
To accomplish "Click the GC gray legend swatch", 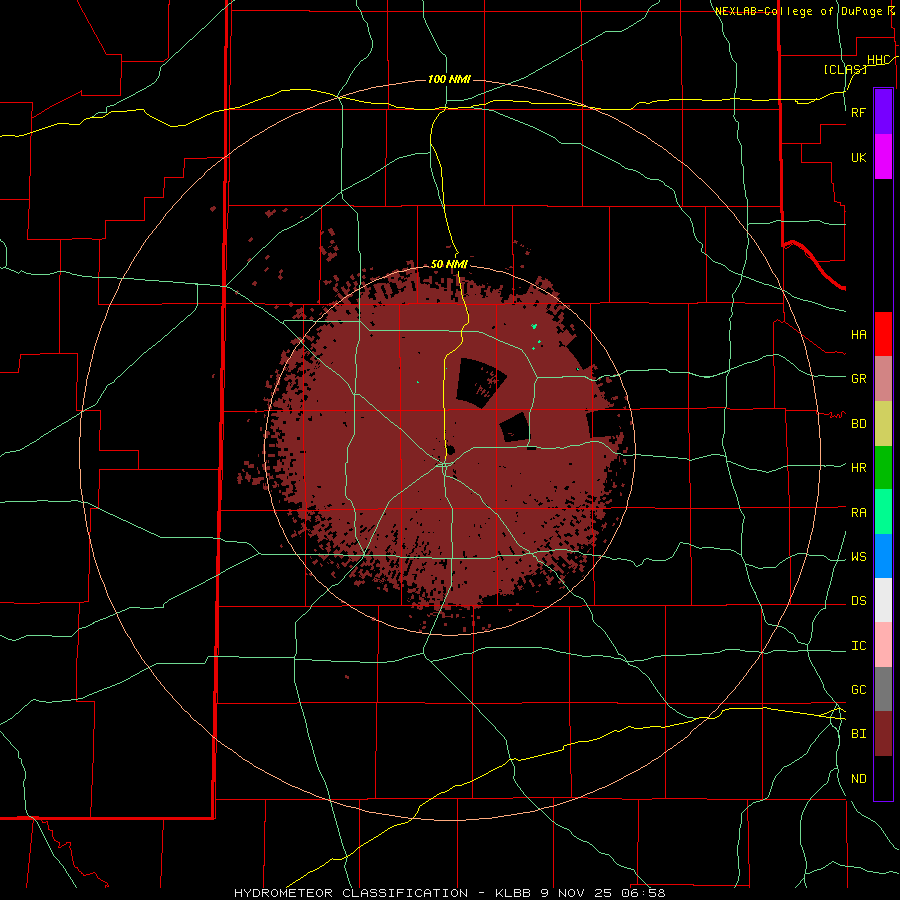I will (883, 689).
